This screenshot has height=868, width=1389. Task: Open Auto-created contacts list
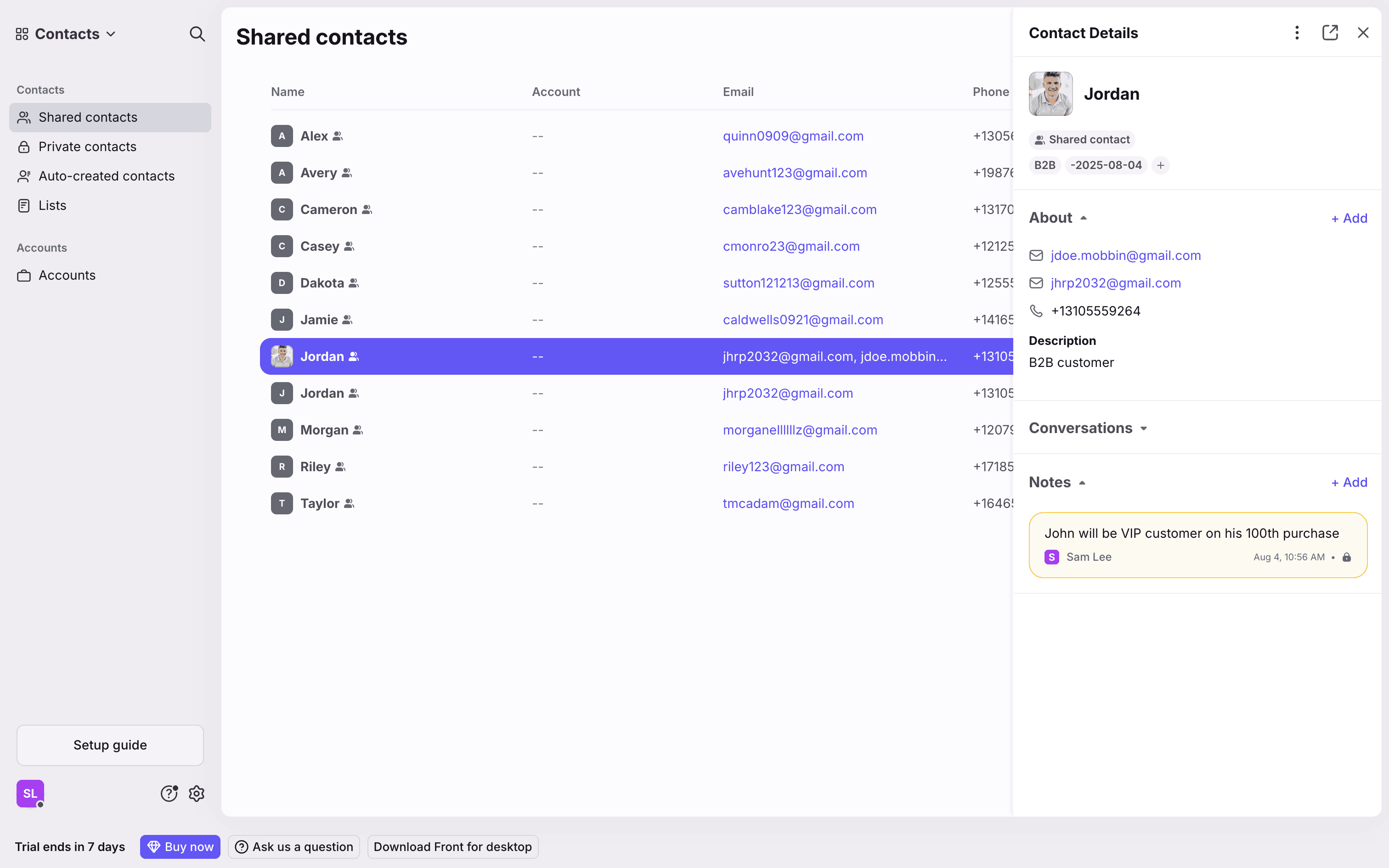pyautogui.click(x=106, y=176)
